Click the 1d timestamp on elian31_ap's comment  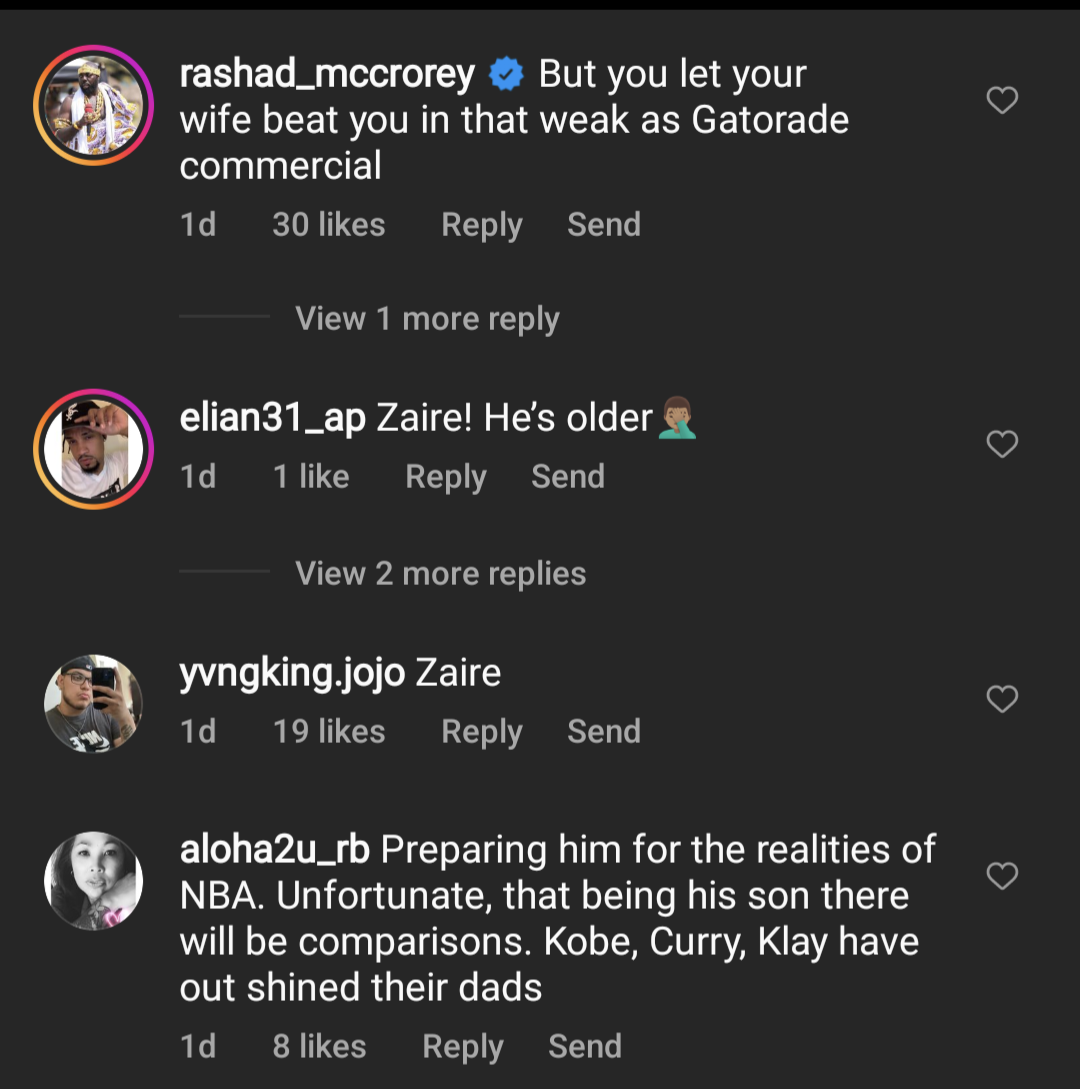[x=197, y=477]
